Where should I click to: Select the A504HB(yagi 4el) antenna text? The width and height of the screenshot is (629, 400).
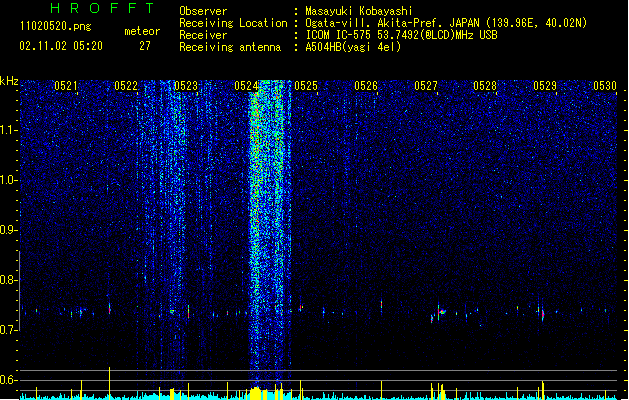pyautogui.click(x=353, y=47)
